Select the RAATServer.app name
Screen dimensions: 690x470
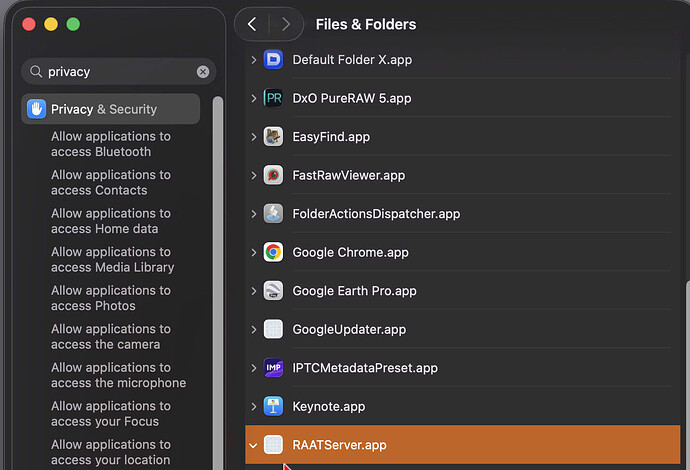click(x=339, y=445)
